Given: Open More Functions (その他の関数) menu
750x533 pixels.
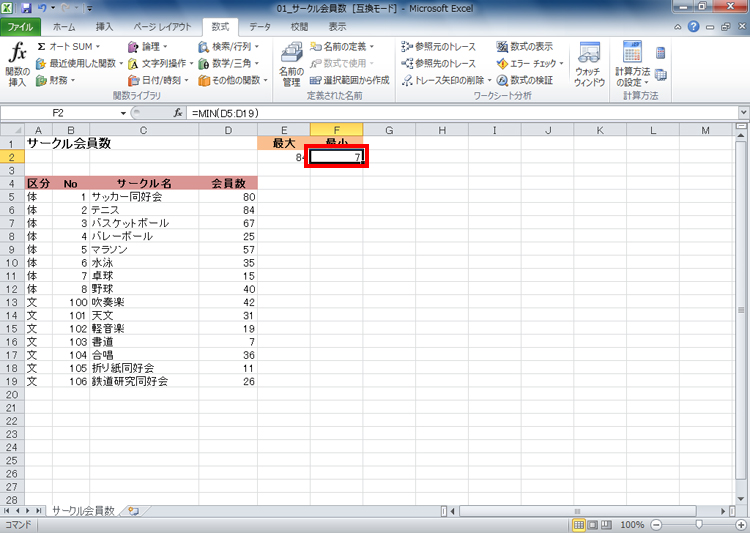Looking at the screenshot, I should point(233,80).
